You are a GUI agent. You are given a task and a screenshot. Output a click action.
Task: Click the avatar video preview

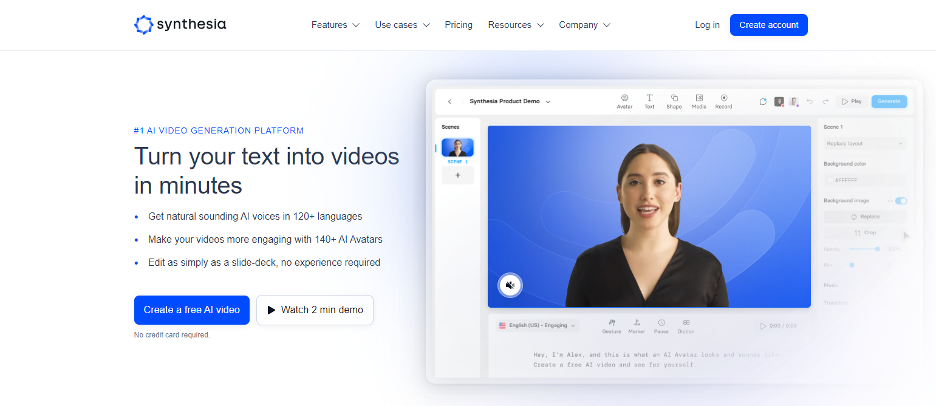click(649, 217)
